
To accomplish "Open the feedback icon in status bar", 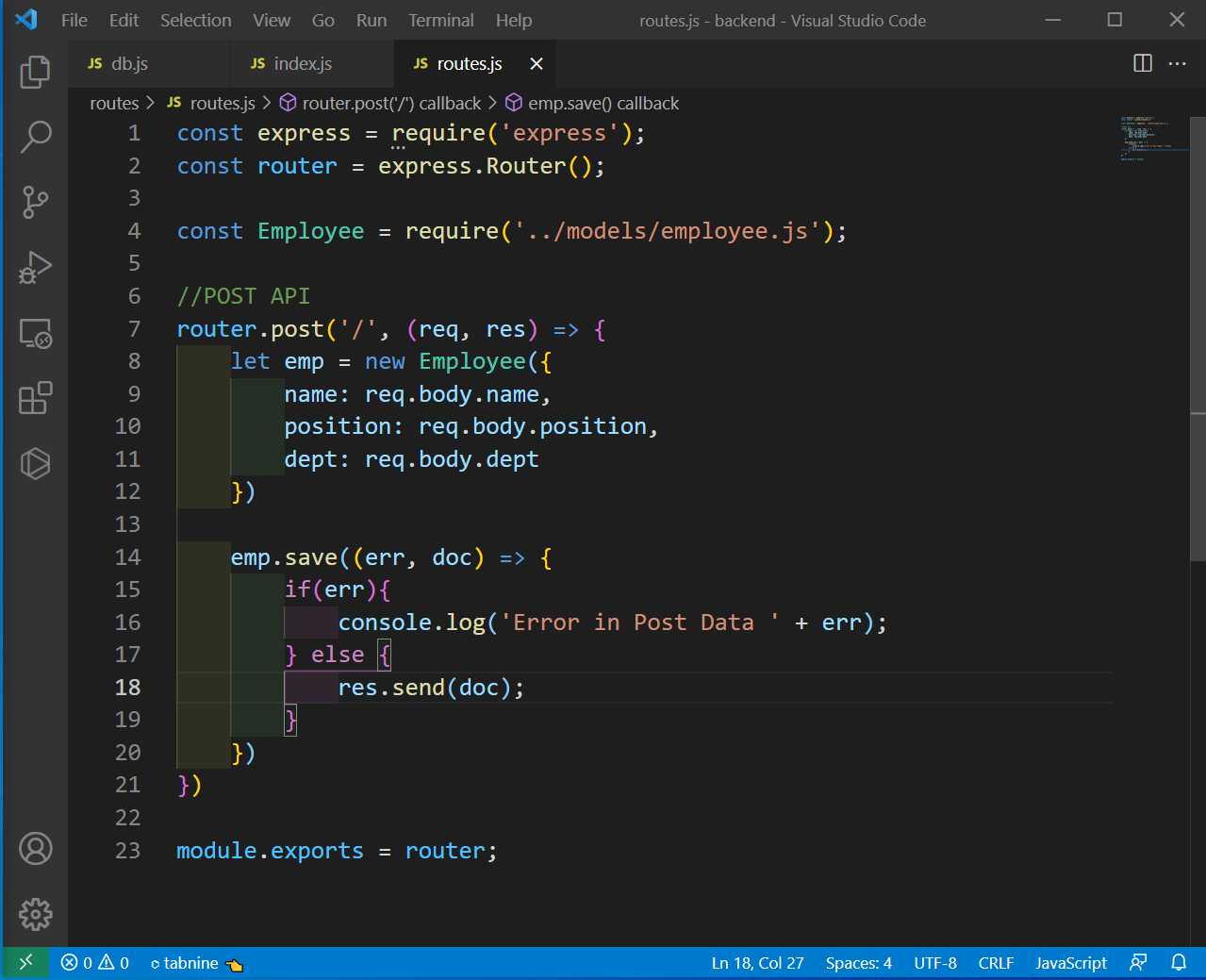I will point(1138,963).
